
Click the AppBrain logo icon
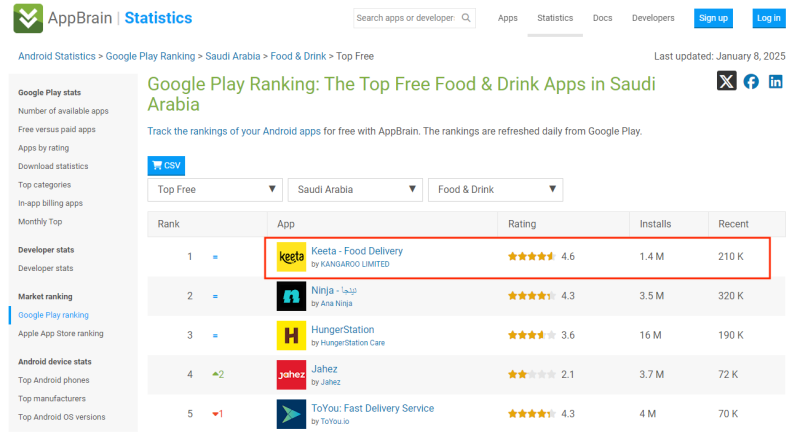click(x=28, y=18)
